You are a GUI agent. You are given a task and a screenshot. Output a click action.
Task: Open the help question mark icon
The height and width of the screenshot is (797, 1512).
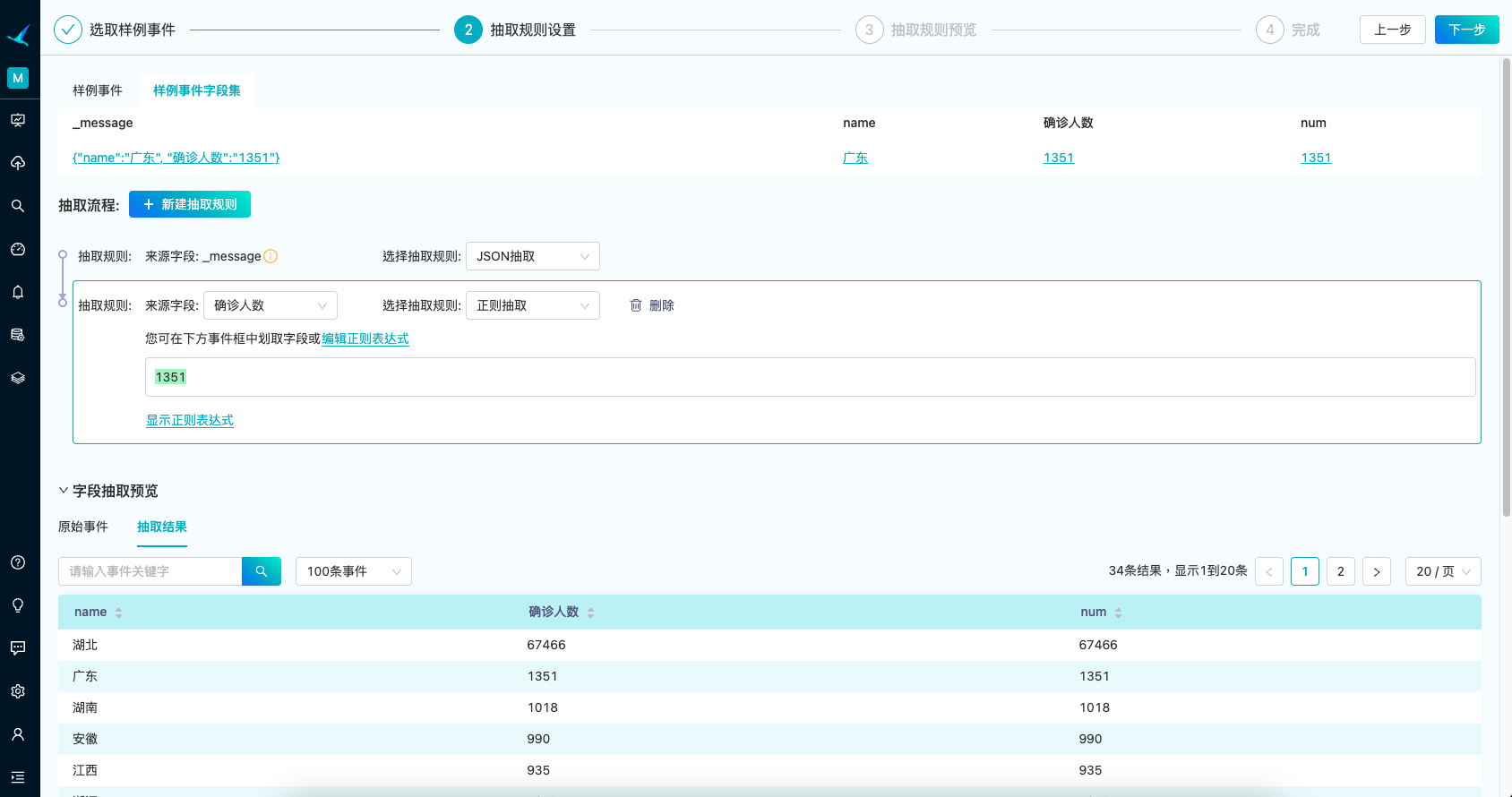[18, 562]
